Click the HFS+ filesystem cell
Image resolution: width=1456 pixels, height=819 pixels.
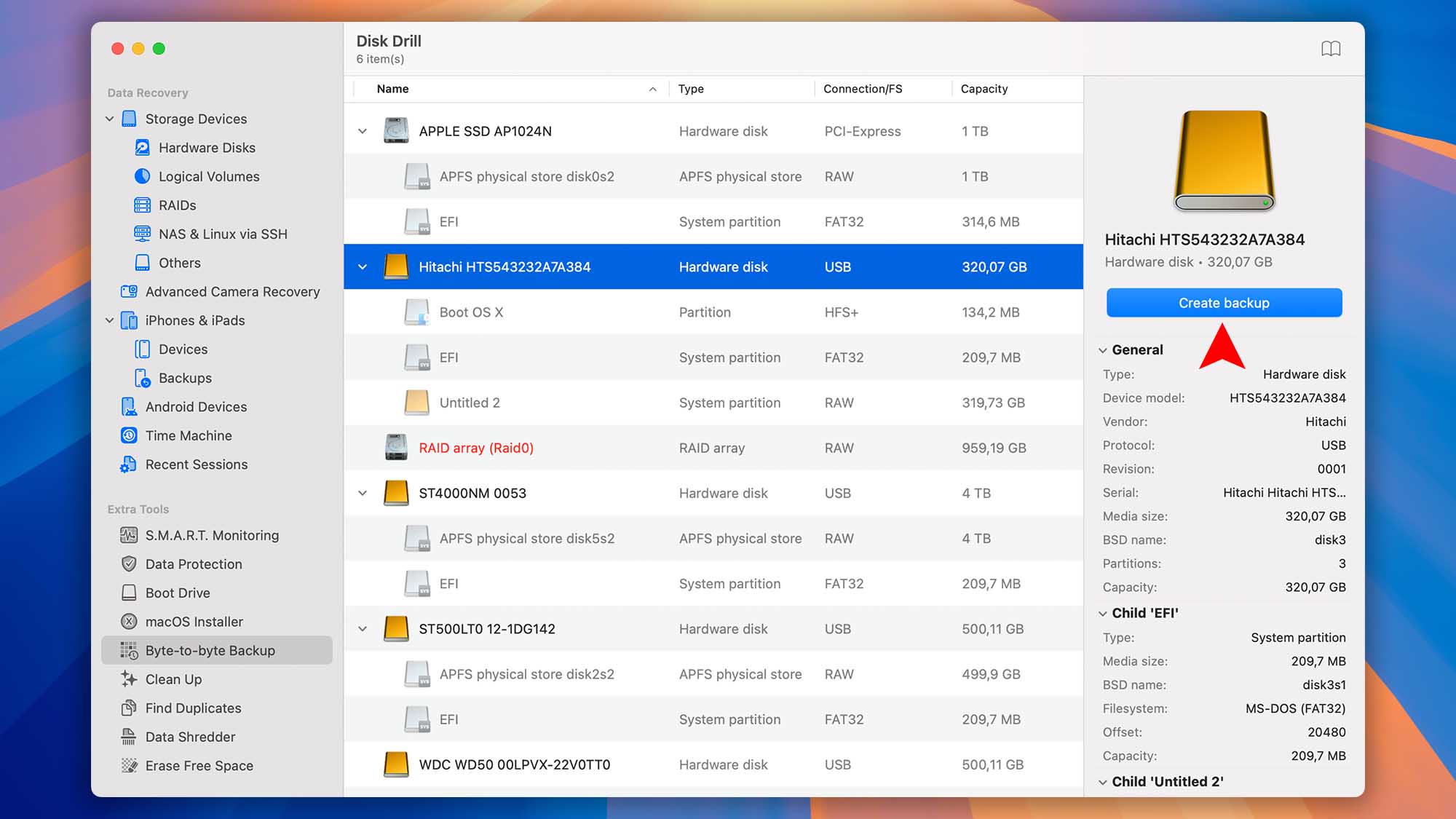tap(841, 312)
